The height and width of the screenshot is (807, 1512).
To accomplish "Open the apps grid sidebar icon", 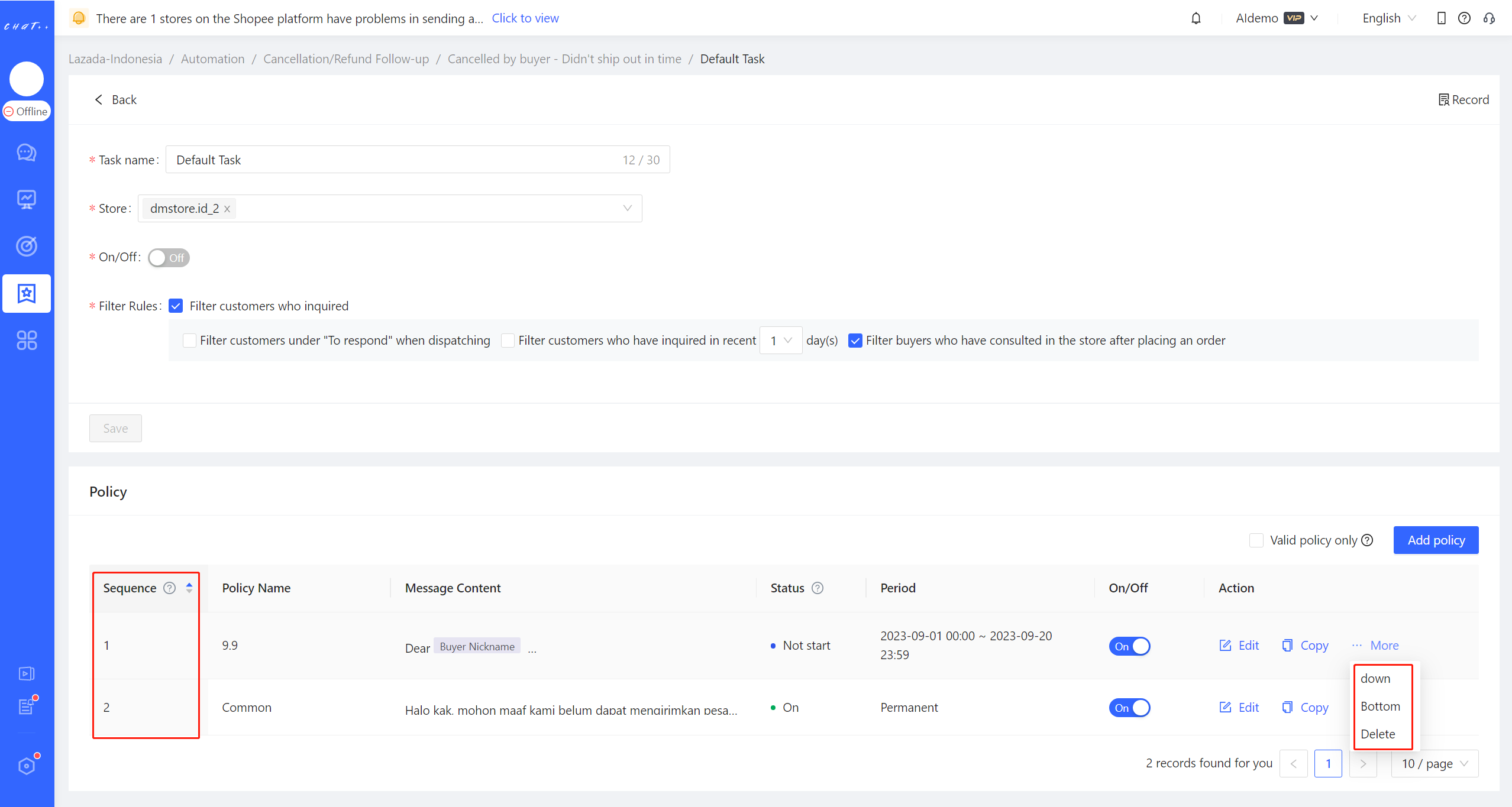I will coord(27,340).
